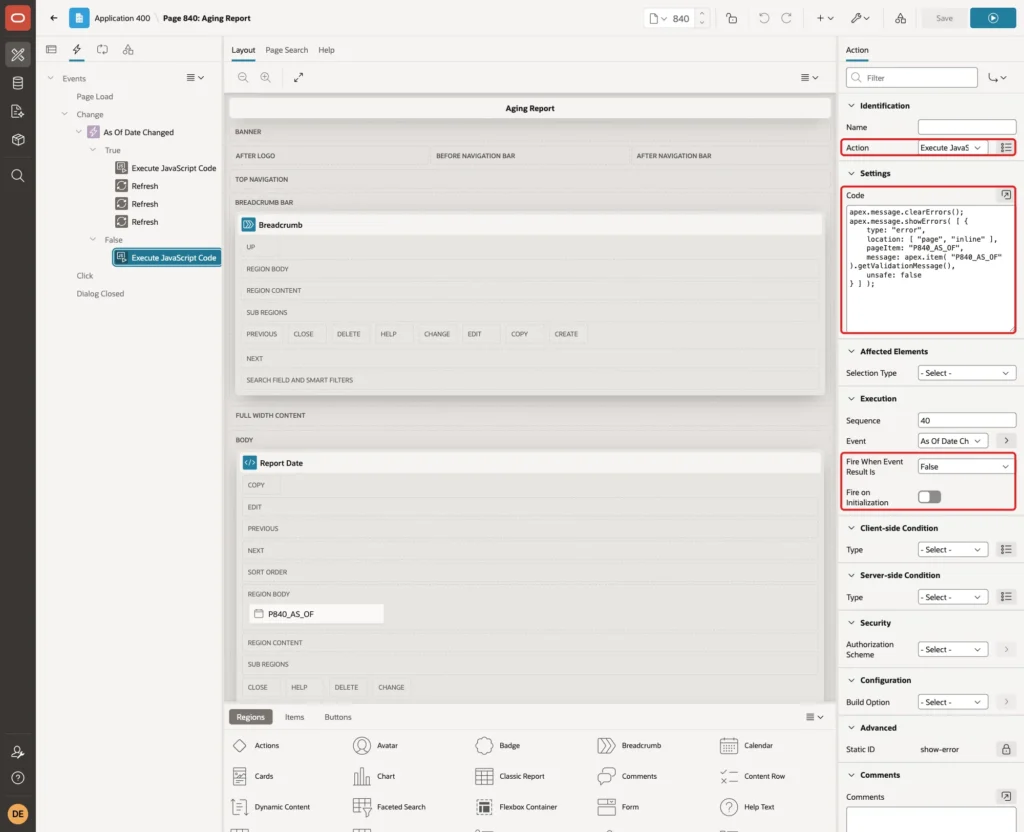Zoom in the layout with magnifier plus
This screenshot has height=832, width=1024.
coord(266,77)
